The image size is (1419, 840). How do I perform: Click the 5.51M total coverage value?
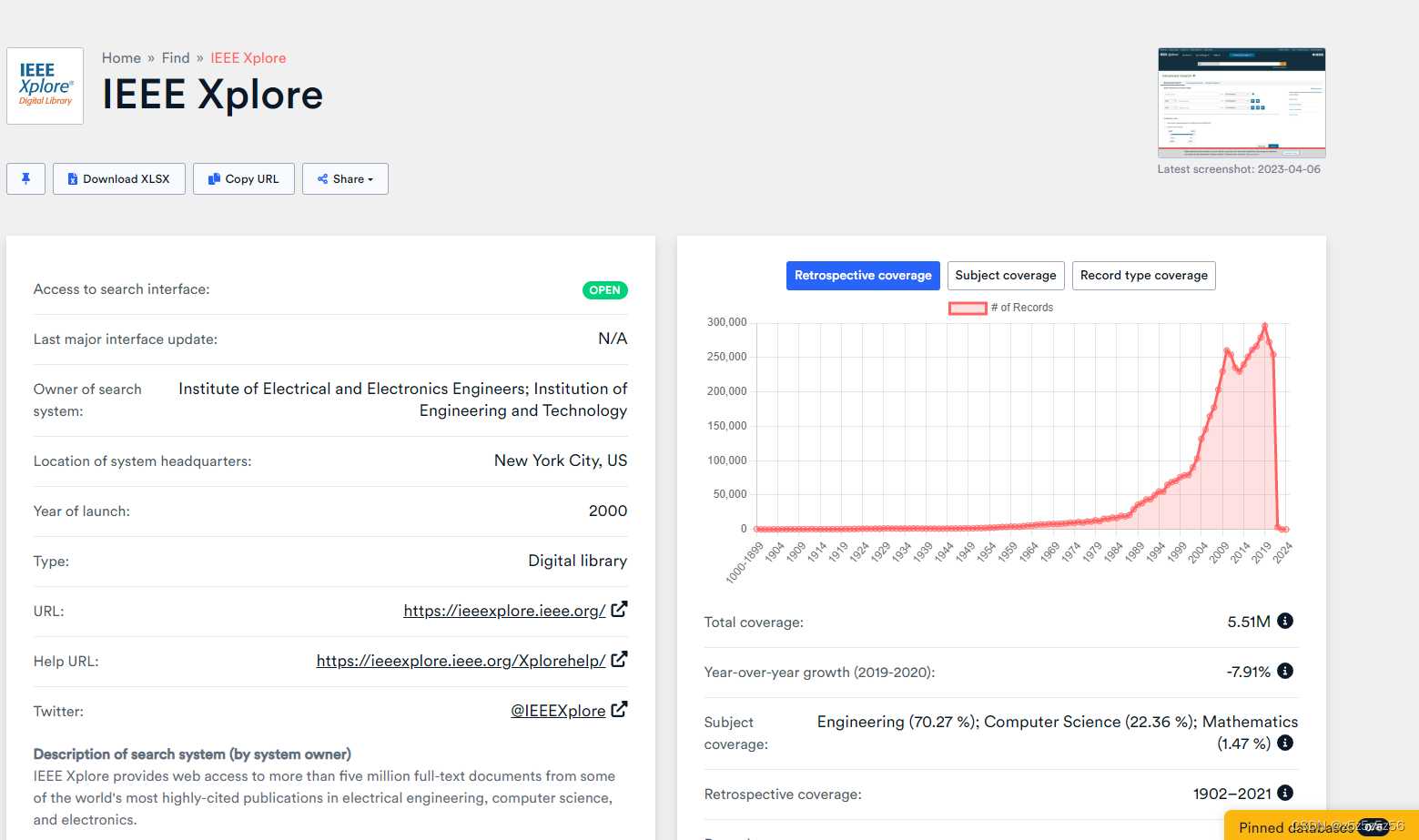click(x=1249, y=622)
